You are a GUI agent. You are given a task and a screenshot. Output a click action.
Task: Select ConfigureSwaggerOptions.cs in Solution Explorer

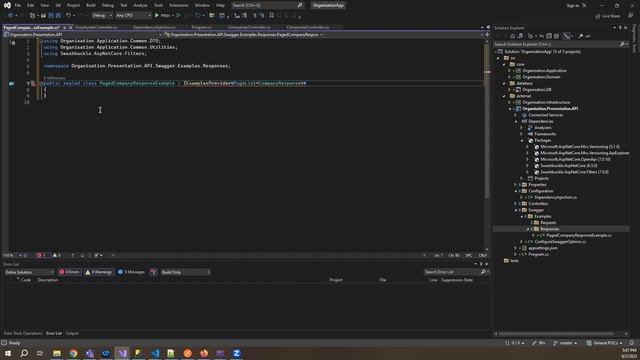coord(560,242)
